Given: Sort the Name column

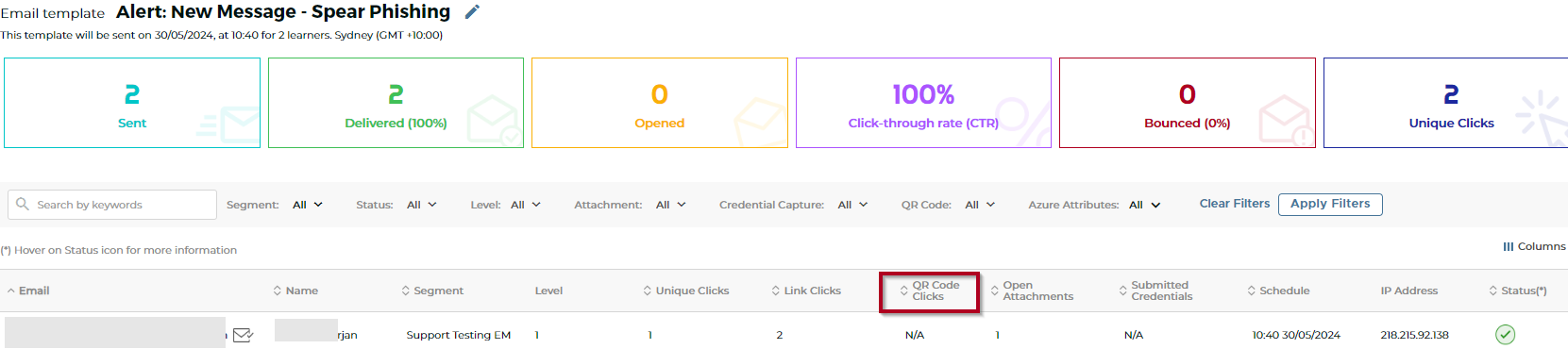Looking at the screenshot, I should 295,291.
